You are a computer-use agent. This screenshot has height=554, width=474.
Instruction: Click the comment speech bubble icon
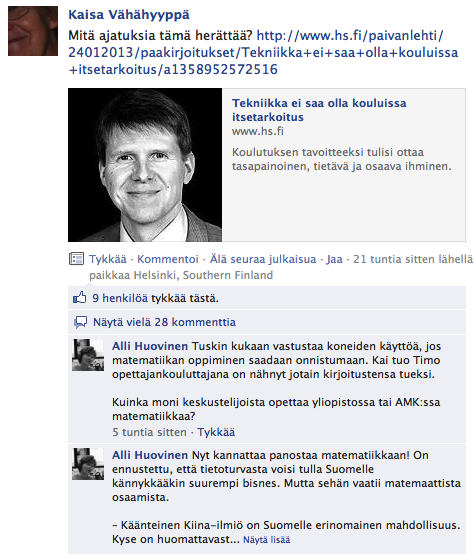click(80, 322)
